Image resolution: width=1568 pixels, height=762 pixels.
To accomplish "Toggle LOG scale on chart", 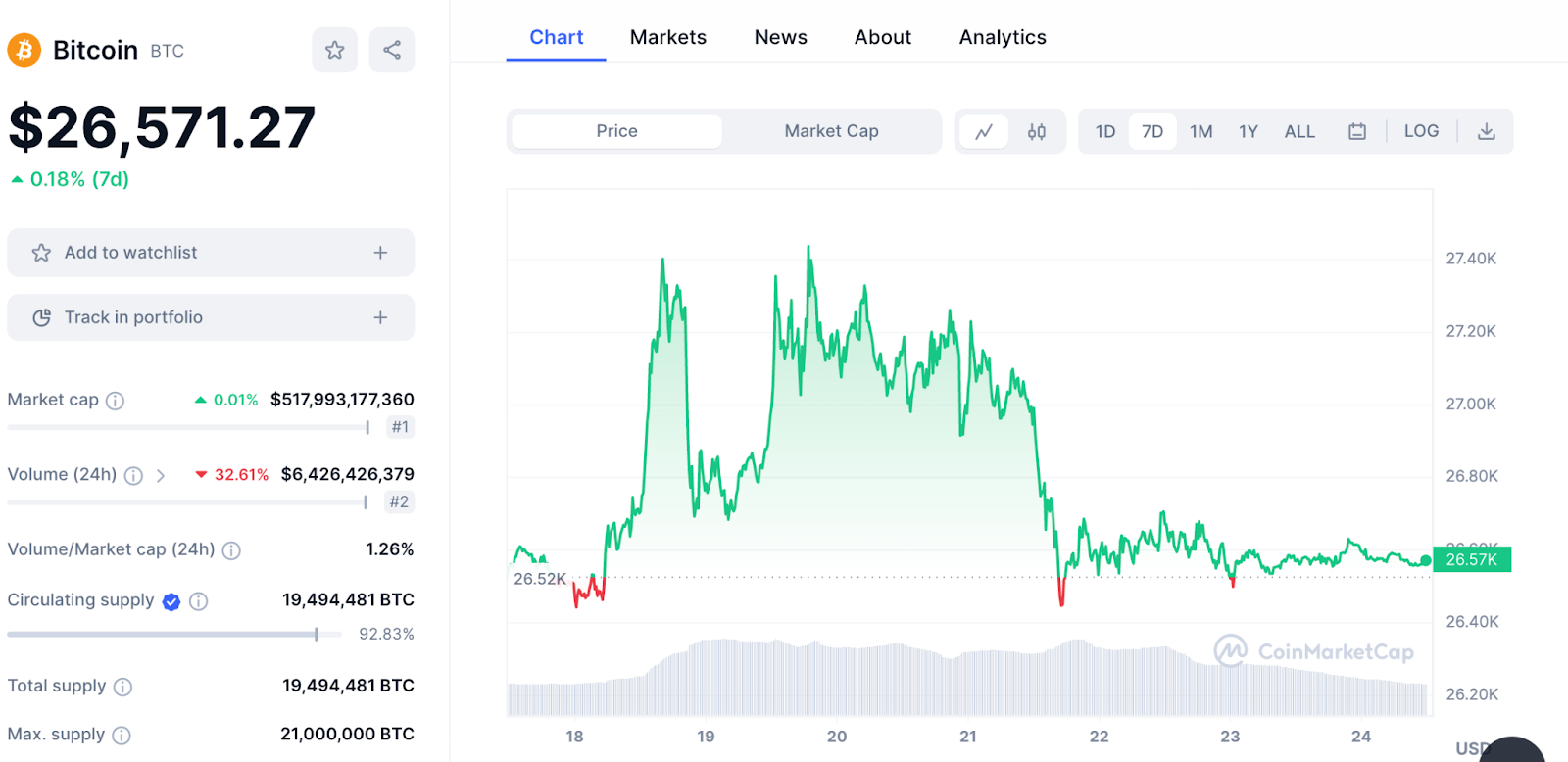I will click(x=1421, y=131).
